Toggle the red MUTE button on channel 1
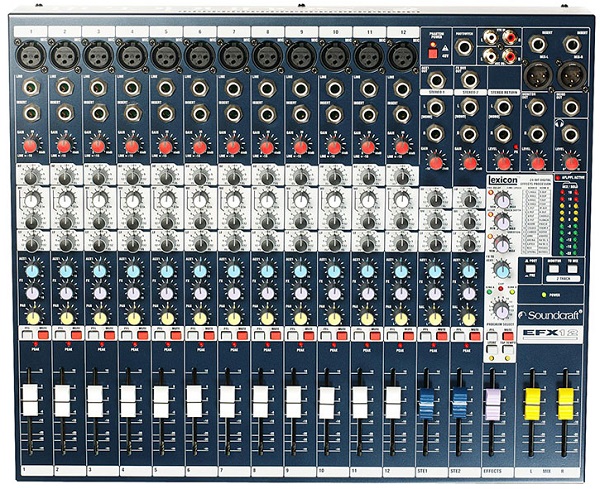This screenshot has width=600, height=489. coord(43,336)
